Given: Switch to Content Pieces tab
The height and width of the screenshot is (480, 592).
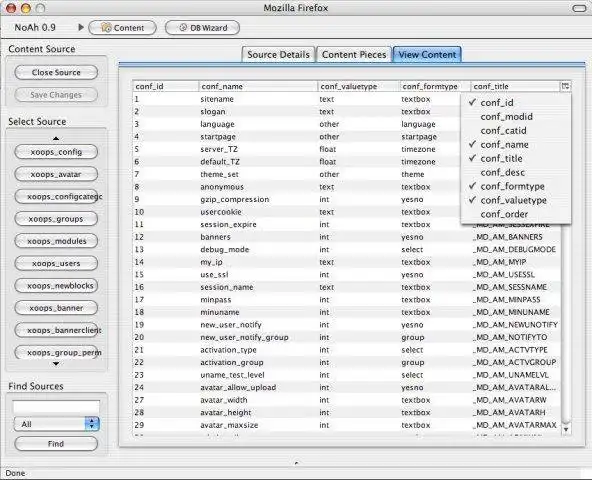Looking at the screenshot, I should click(354, 54).
